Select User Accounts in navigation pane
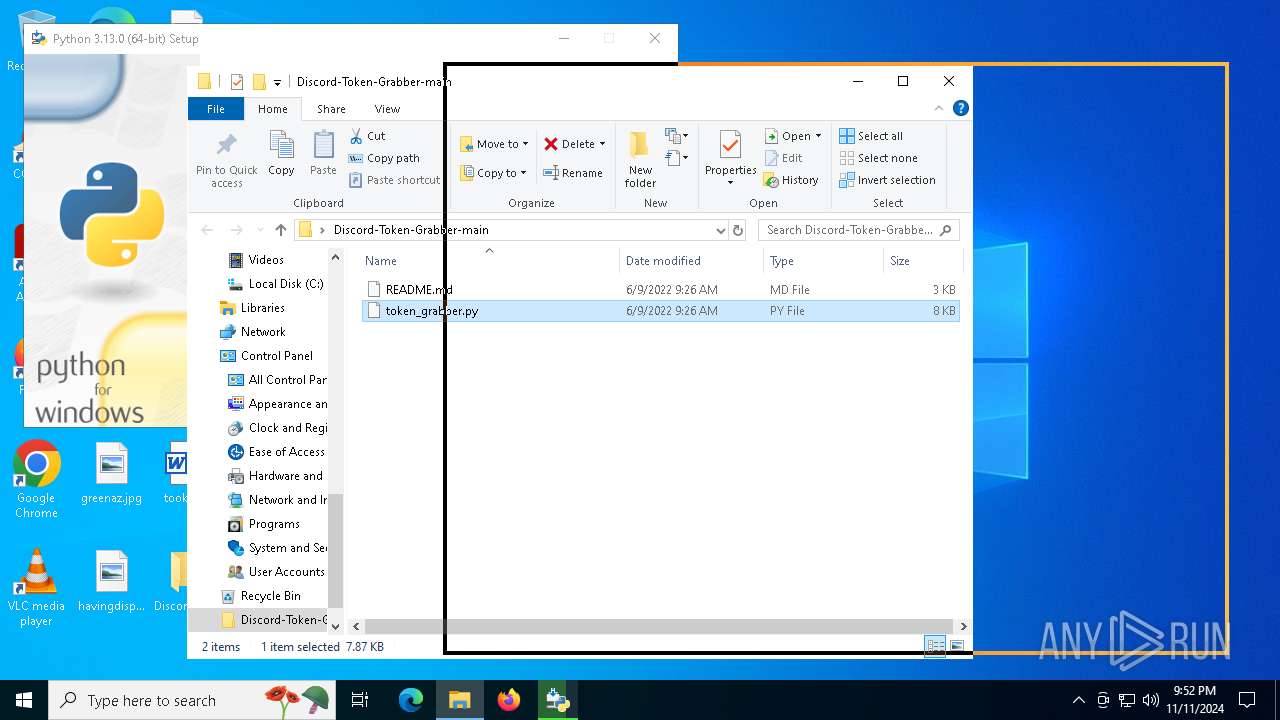 point(277,572)
